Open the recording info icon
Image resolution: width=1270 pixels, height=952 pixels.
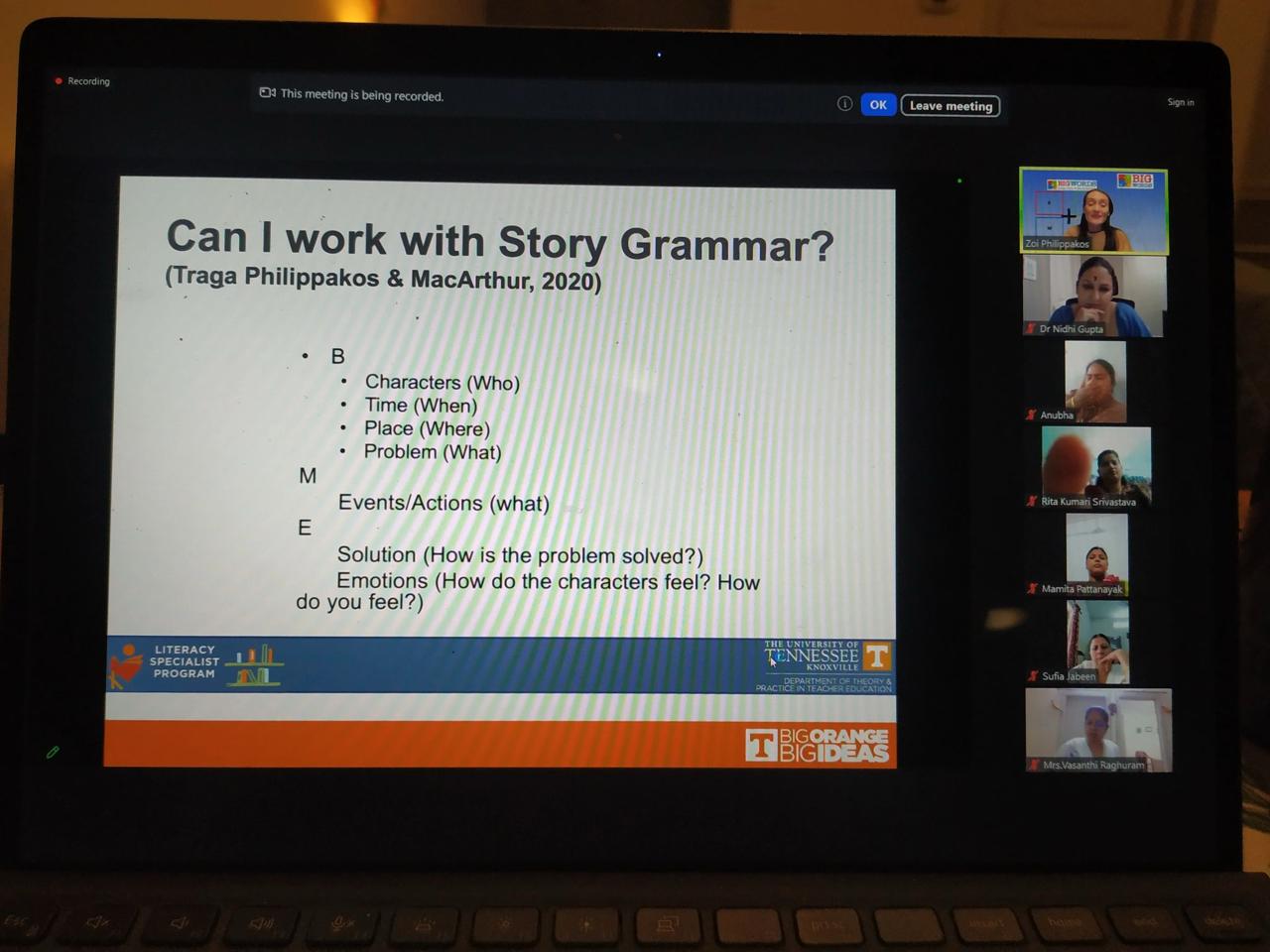[844, 104]
